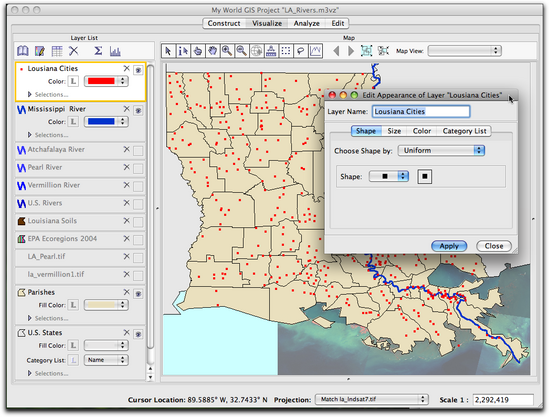Activate the hand pan tool

[212, 51]
